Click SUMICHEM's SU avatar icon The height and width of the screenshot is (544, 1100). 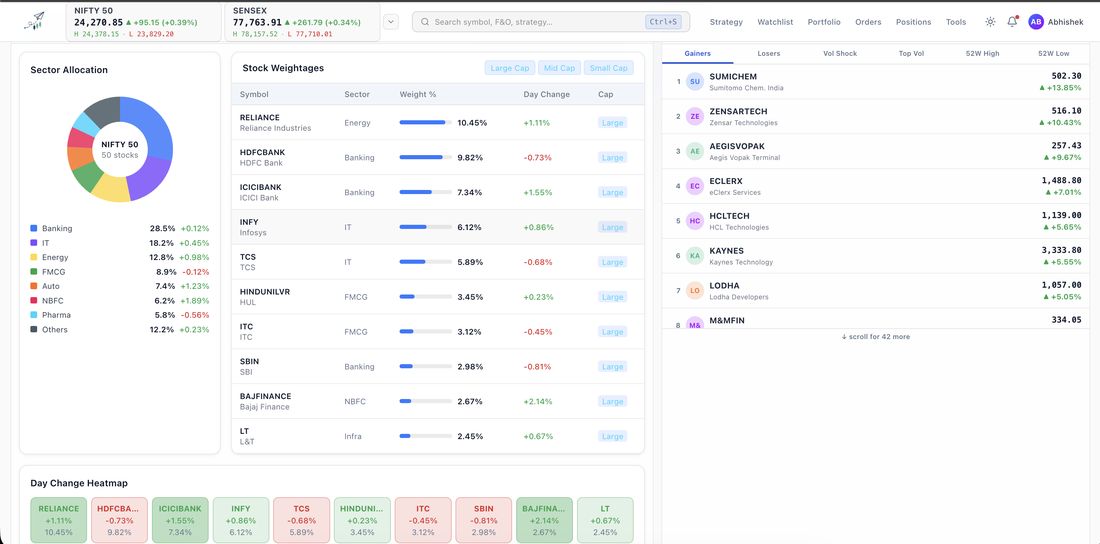coord(695,81)
